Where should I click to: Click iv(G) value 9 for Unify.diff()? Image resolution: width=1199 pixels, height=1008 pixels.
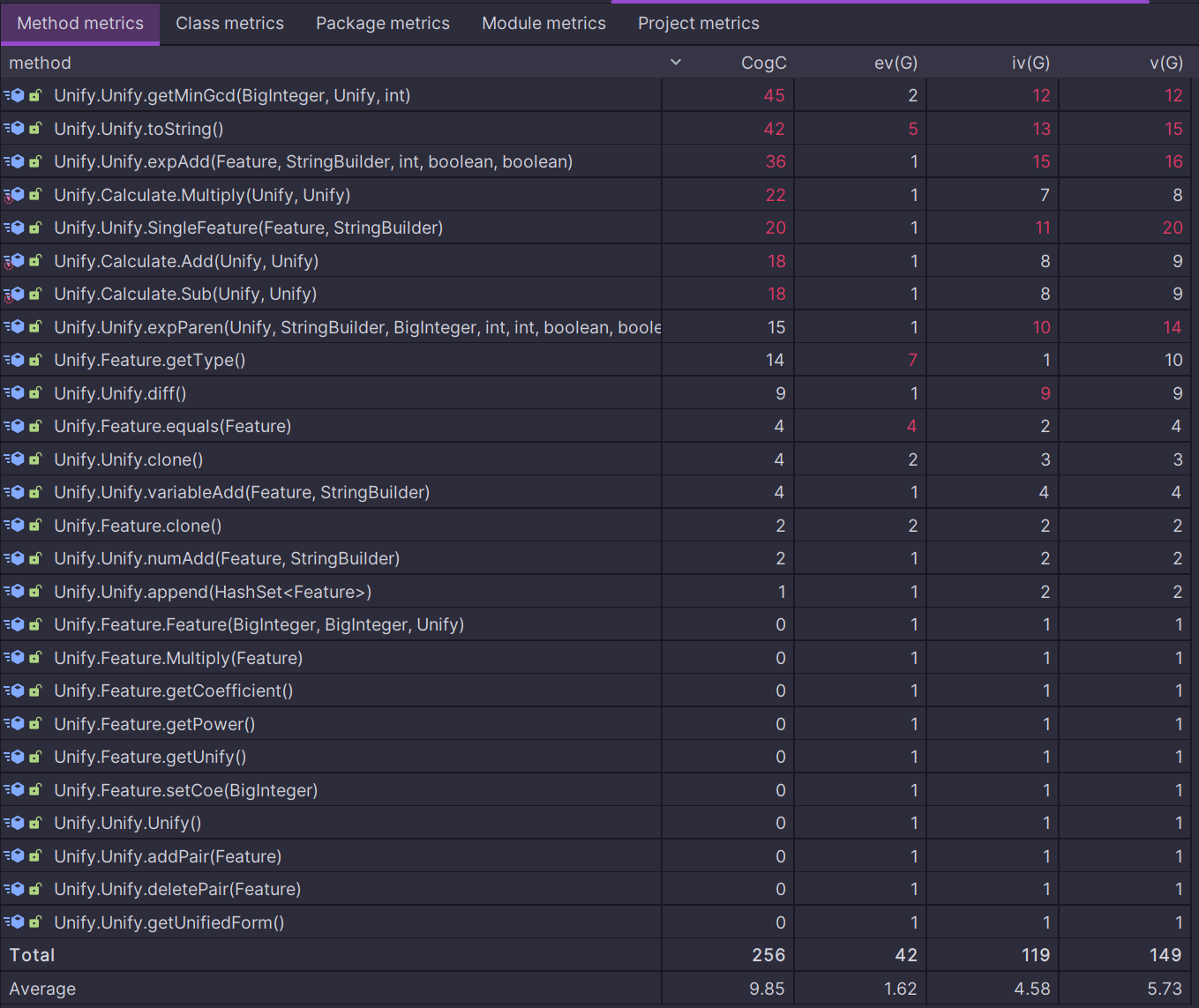click(1045, 393)
